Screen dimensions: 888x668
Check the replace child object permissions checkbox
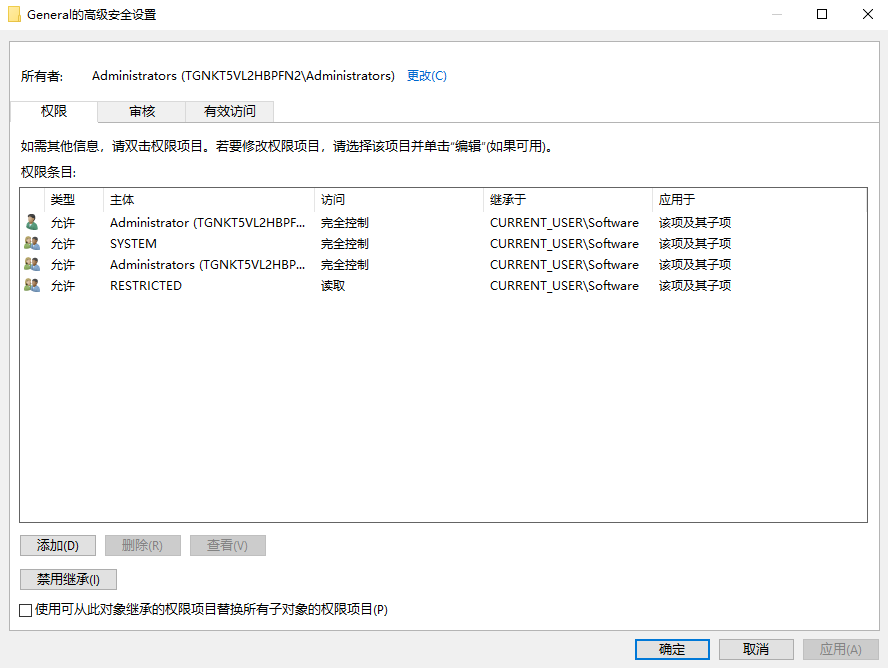tap(25, 610)
